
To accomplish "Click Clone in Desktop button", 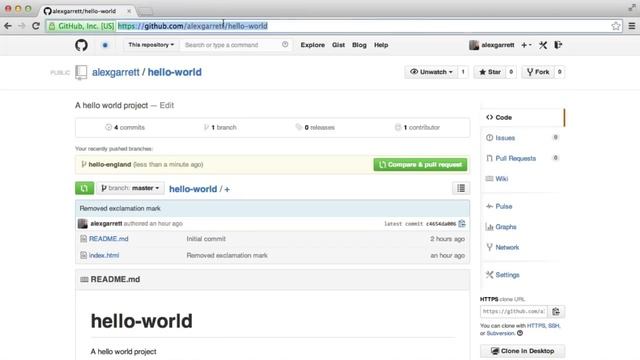I will [523, 351].
